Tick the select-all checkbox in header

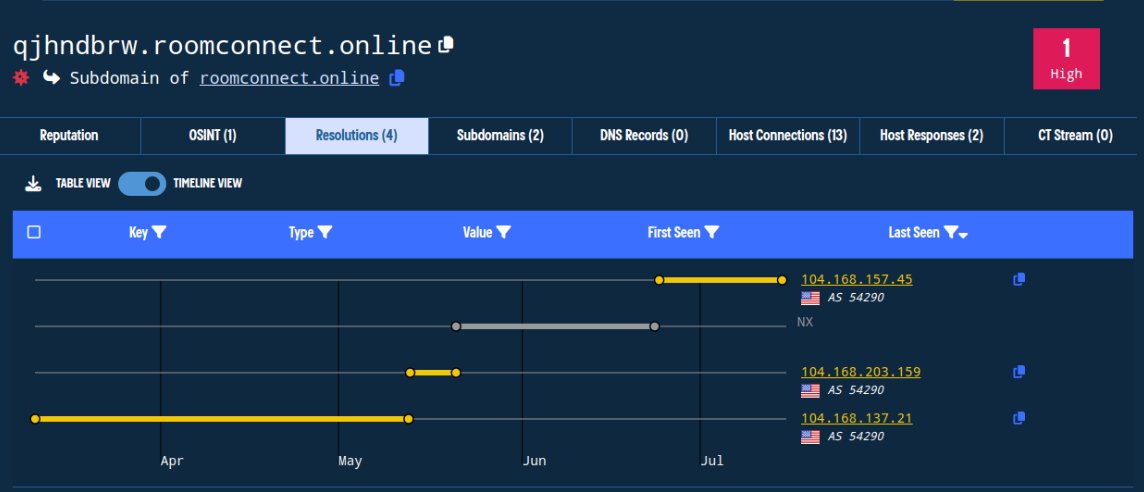point(34,232)
